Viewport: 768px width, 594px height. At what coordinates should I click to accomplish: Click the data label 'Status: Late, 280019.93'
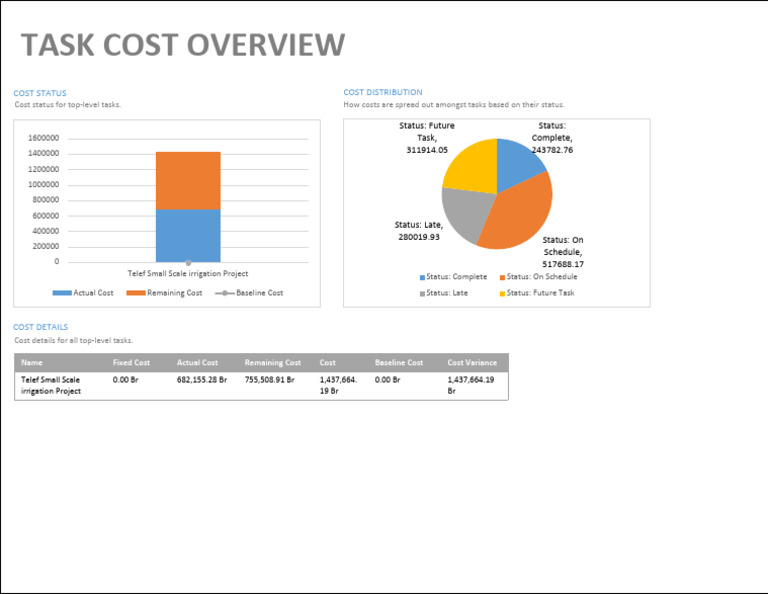pos(419,231)
